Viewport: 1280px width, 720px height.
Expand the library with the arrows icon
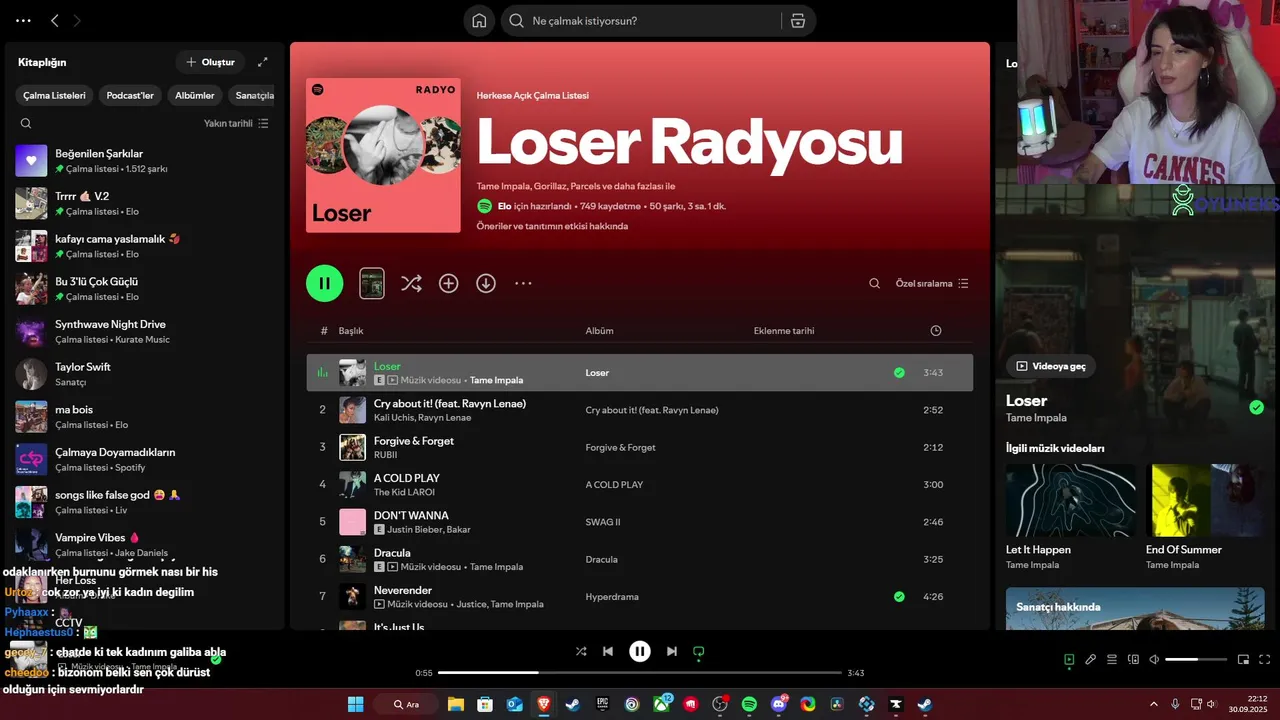click(x=263, y=62)
